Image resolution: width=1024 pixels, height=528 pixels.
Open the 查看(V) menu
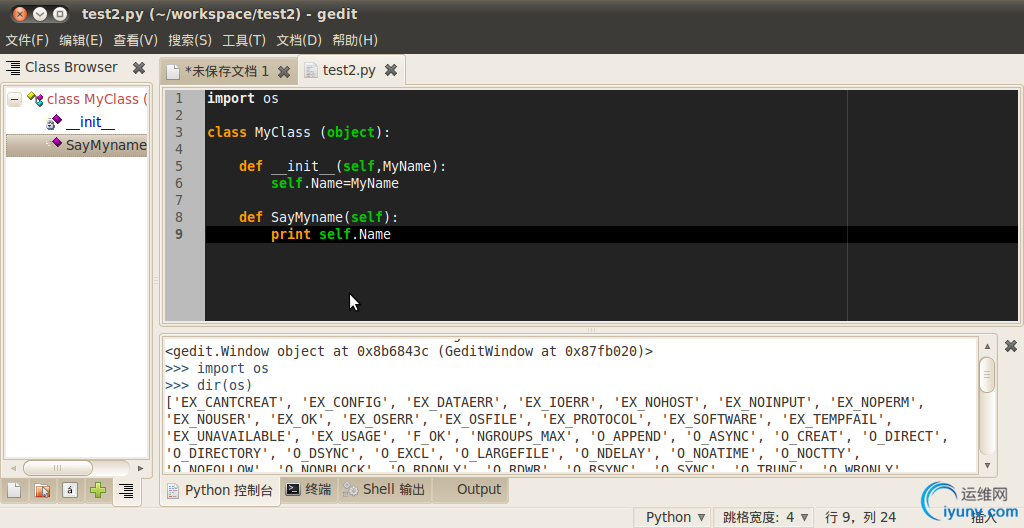tap(135, 41)
